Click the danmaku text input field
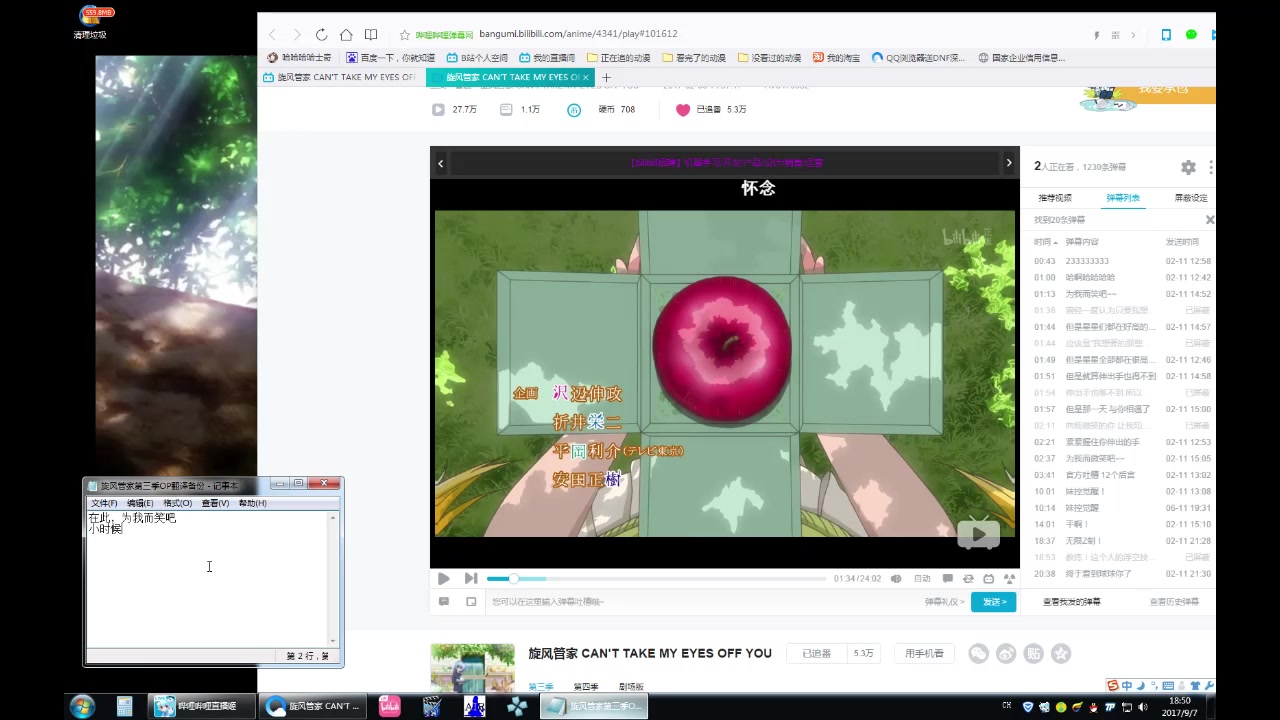 (x=700, y=602)
